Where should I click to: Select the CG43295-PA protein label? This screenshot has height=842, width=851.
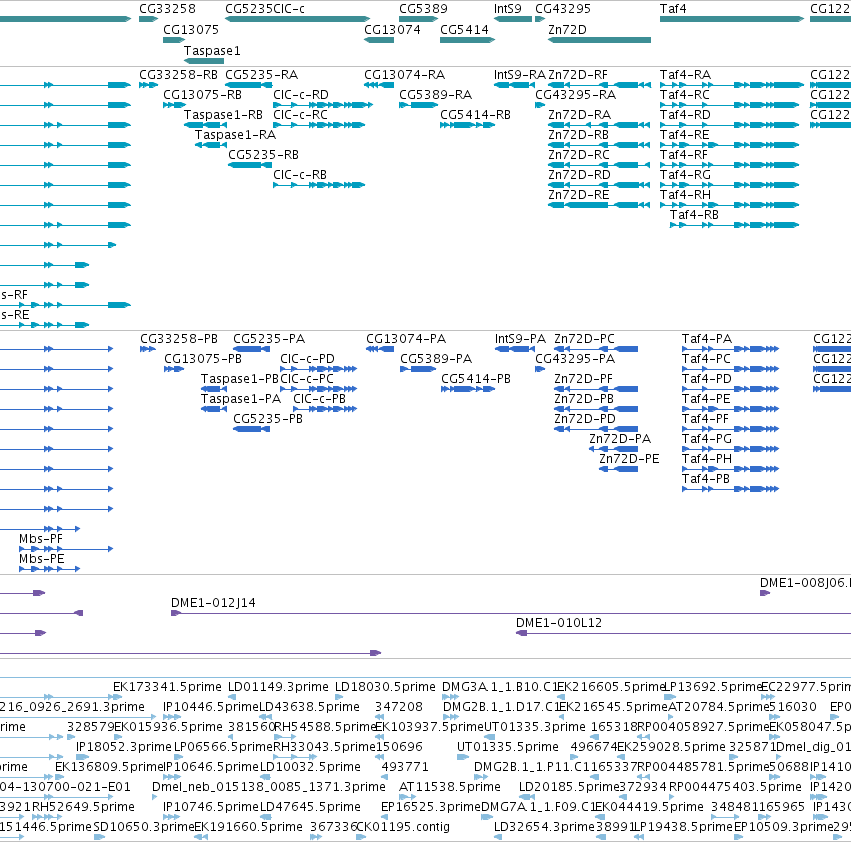pyautogui.click(x=575, y=359)
